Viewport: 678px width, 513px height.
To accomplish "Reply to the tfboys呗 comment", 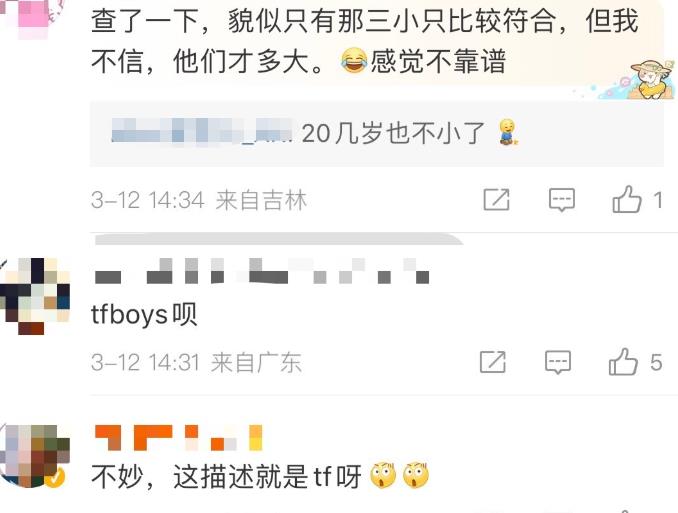I will pyautogui.click(x=558, y=362).
